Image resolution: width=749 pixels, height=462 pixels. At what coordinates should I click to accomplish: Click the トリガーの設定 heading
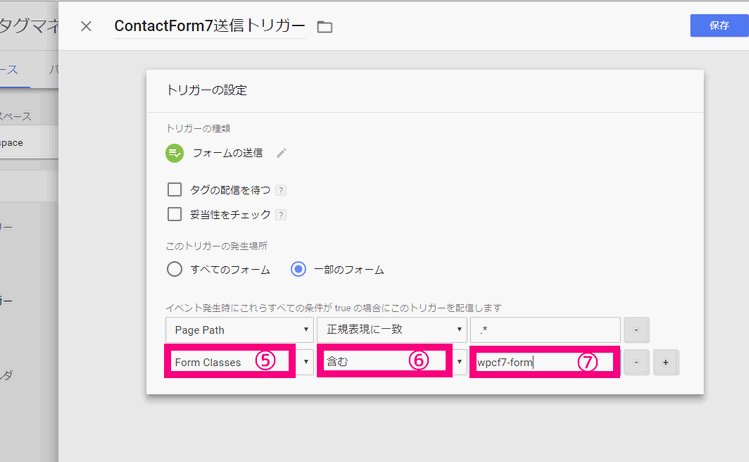(206, 90)
